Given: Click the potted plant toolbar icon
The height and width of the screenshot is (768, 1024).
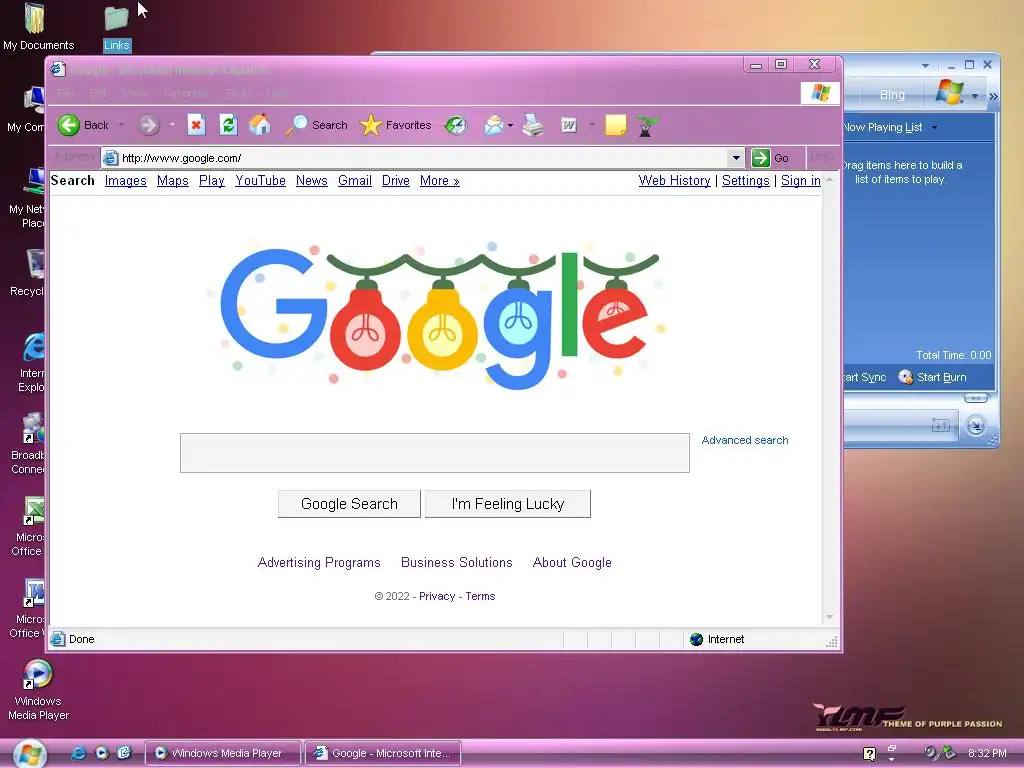Looking at the screenshot, I should point(646,125).
